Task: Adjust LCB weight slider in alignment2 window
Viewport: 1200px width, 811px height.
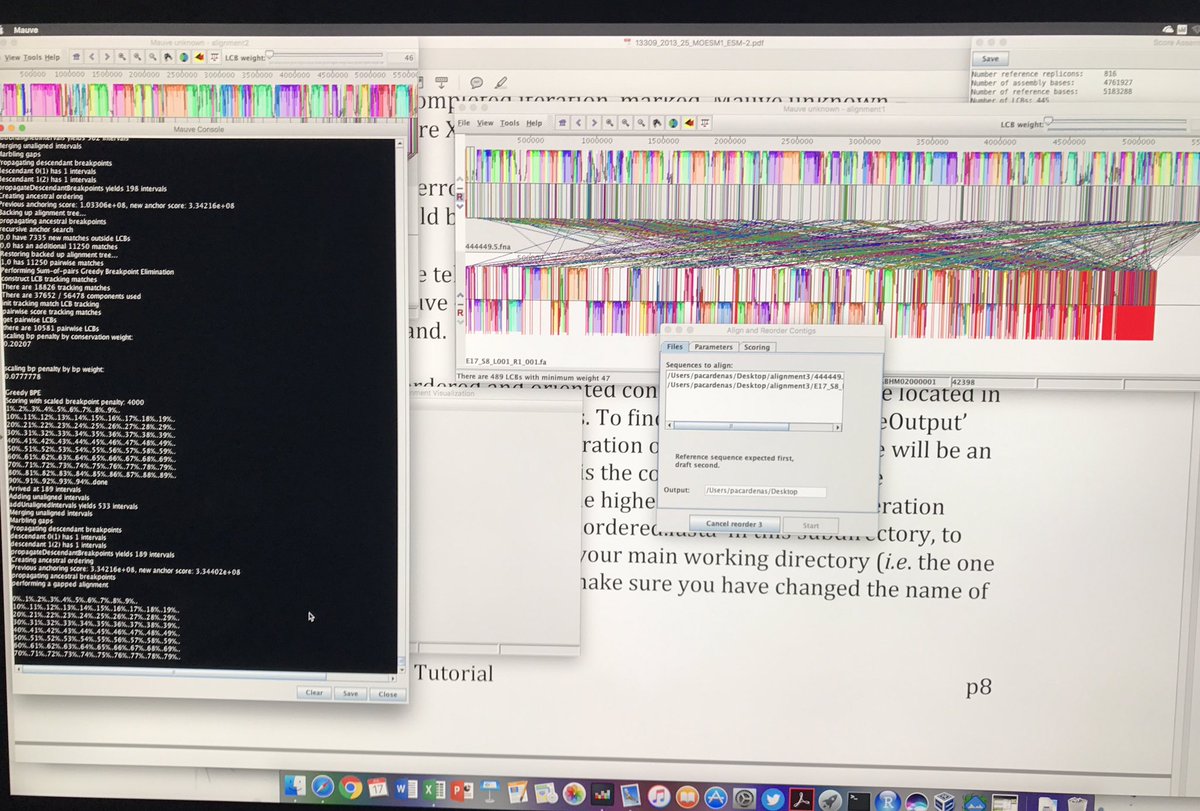Action: pos(325,56)
